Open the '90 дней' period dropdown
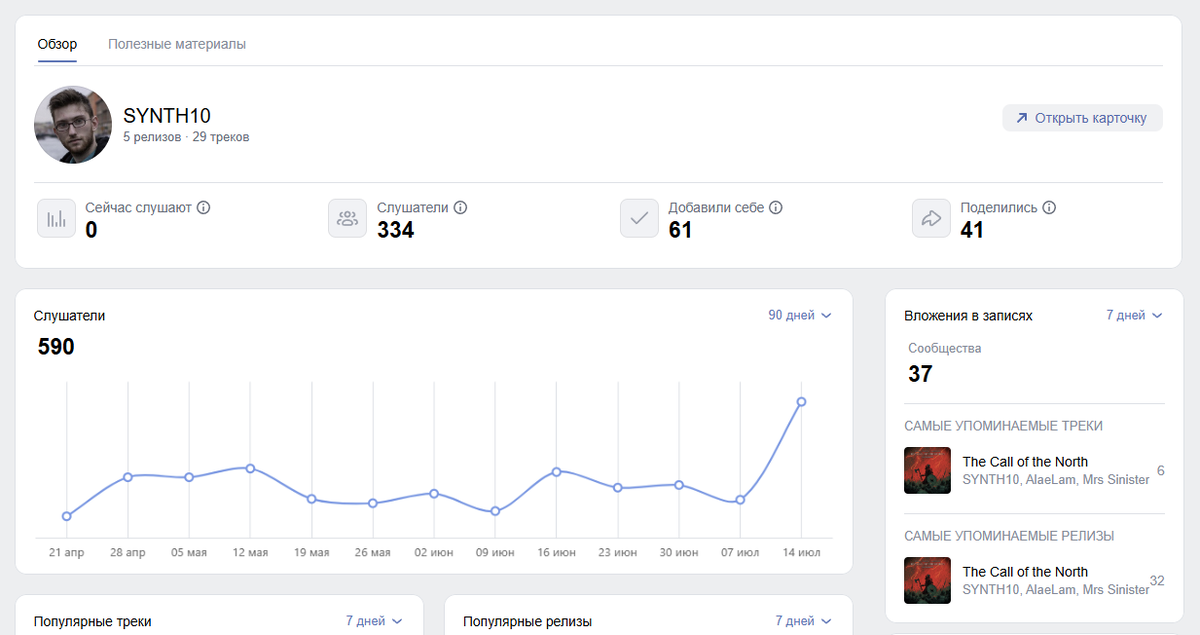Viewport: 1200px width, 635px height. [x=800, y=315]
